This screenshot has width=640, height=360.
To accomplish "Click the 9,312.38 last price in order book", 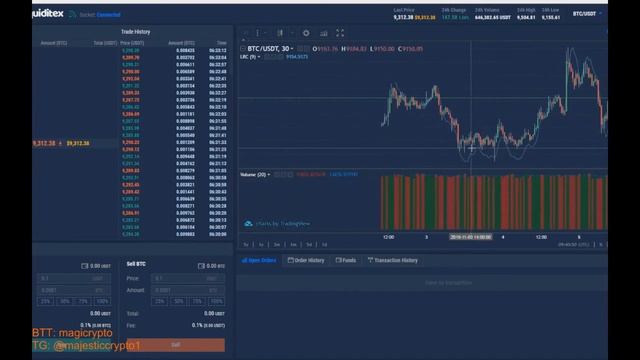I will [x=44, y=144].
